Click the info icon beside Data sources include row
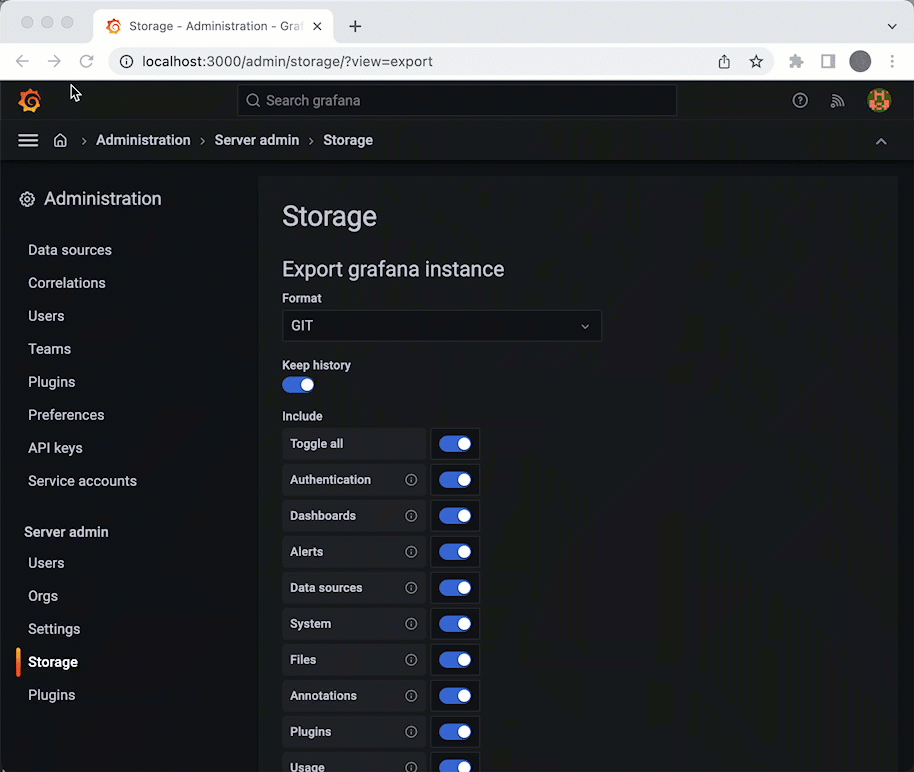Image resolution: width=914 pixels, height=772 pixels. (x=411, y=588)
